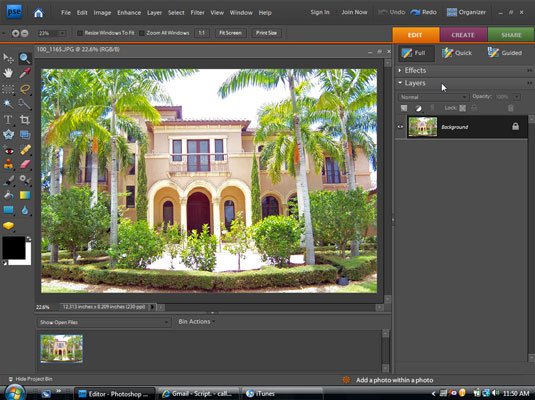Open the Filter menu
The image size is (535, 400).
pos(197,13)
